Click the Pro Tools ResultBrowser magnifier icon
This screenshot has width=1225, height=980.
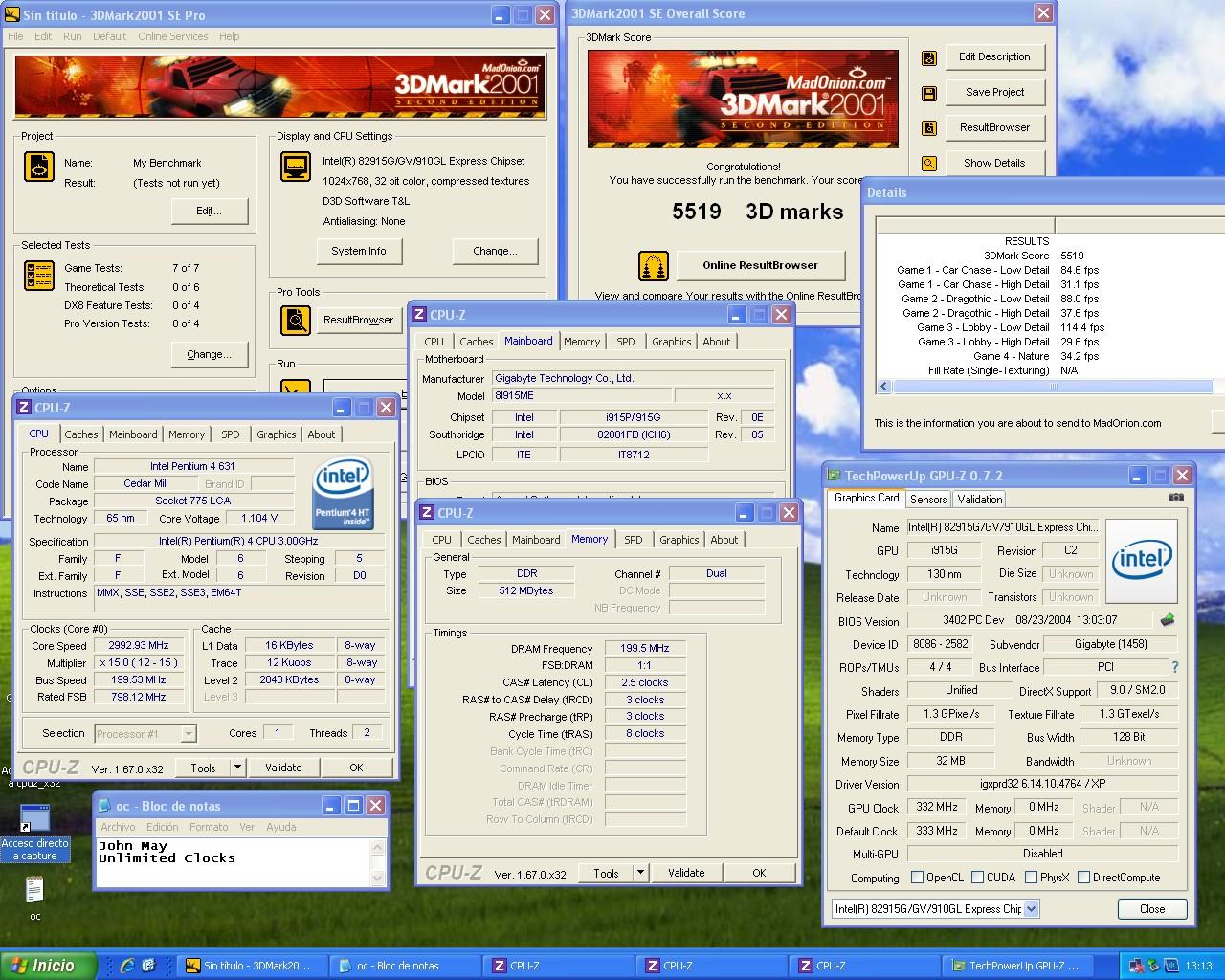pyautogui.click(x=296, y=320)
